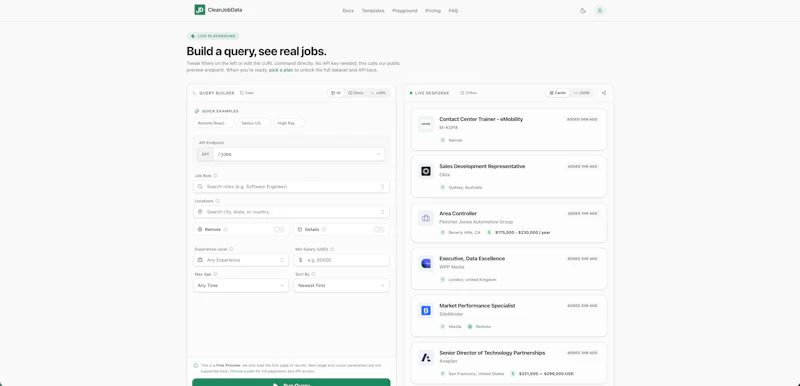Open the FAQ nav item
The height and width of the screenshot is (386, 800).
(453, 11)
